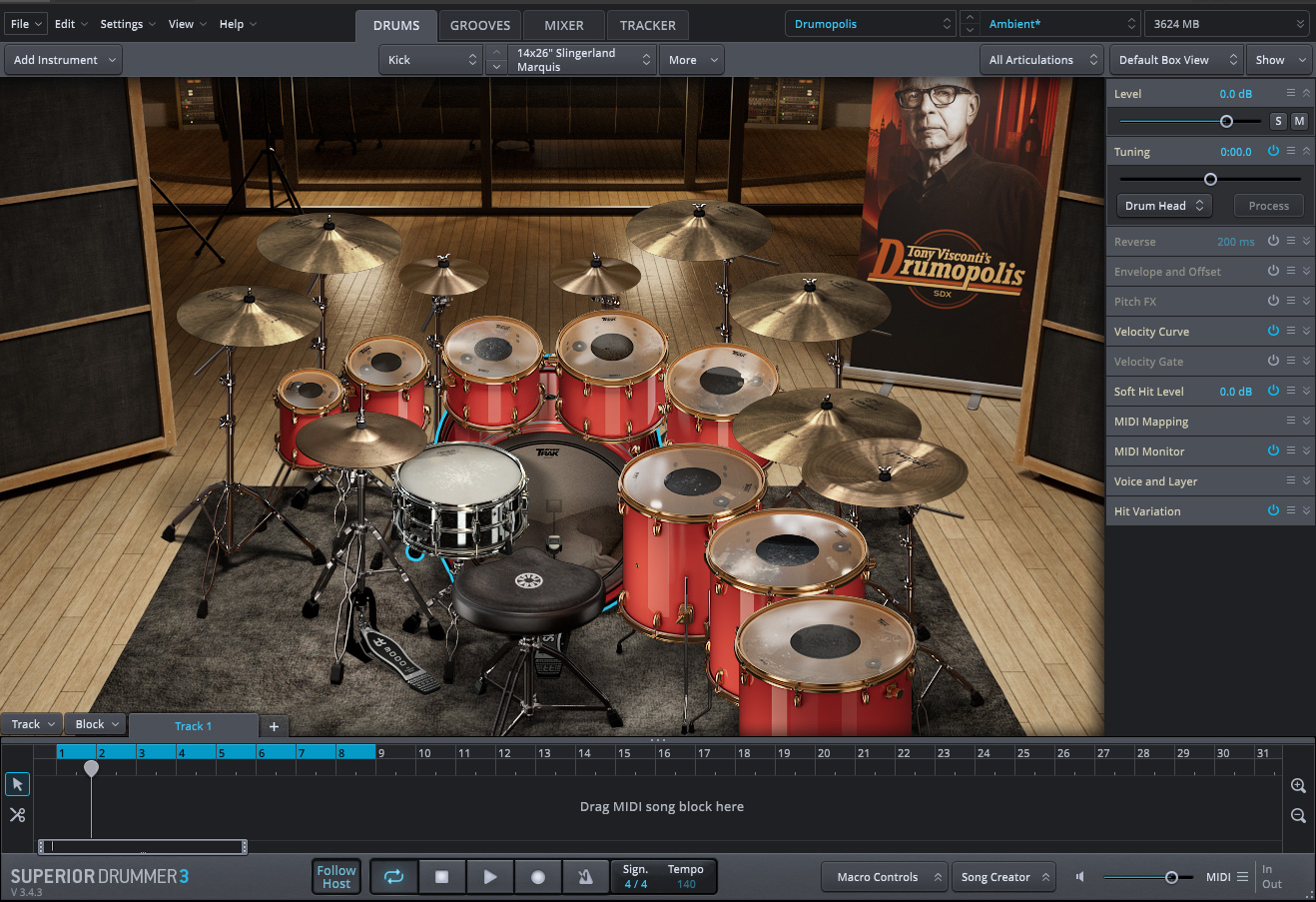Toggle loop playback button

point(393,877)
